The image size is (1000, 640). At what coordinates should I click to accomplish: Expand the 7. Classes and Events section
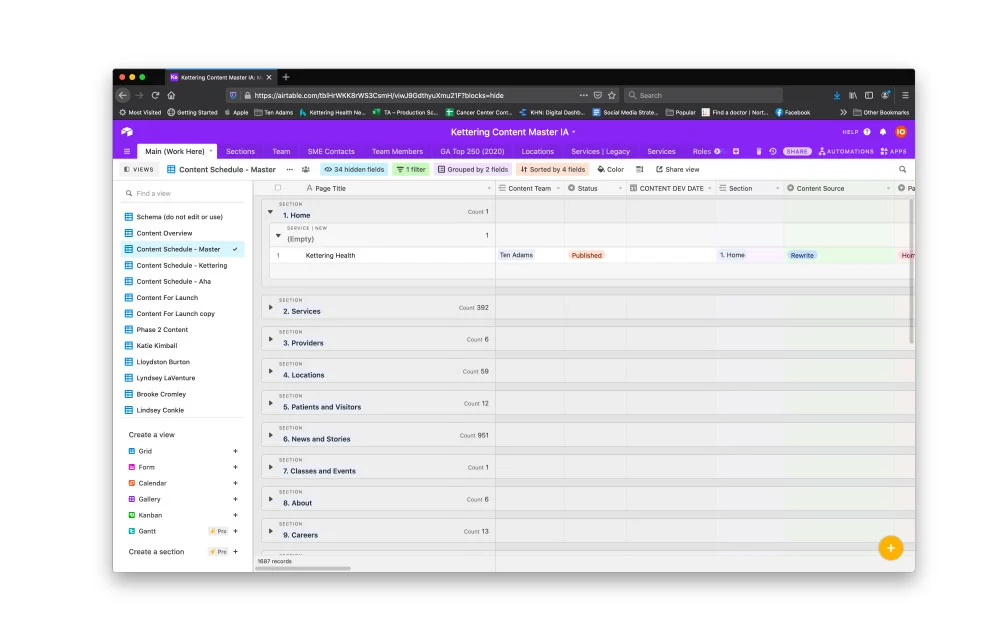tap(270, 467)
